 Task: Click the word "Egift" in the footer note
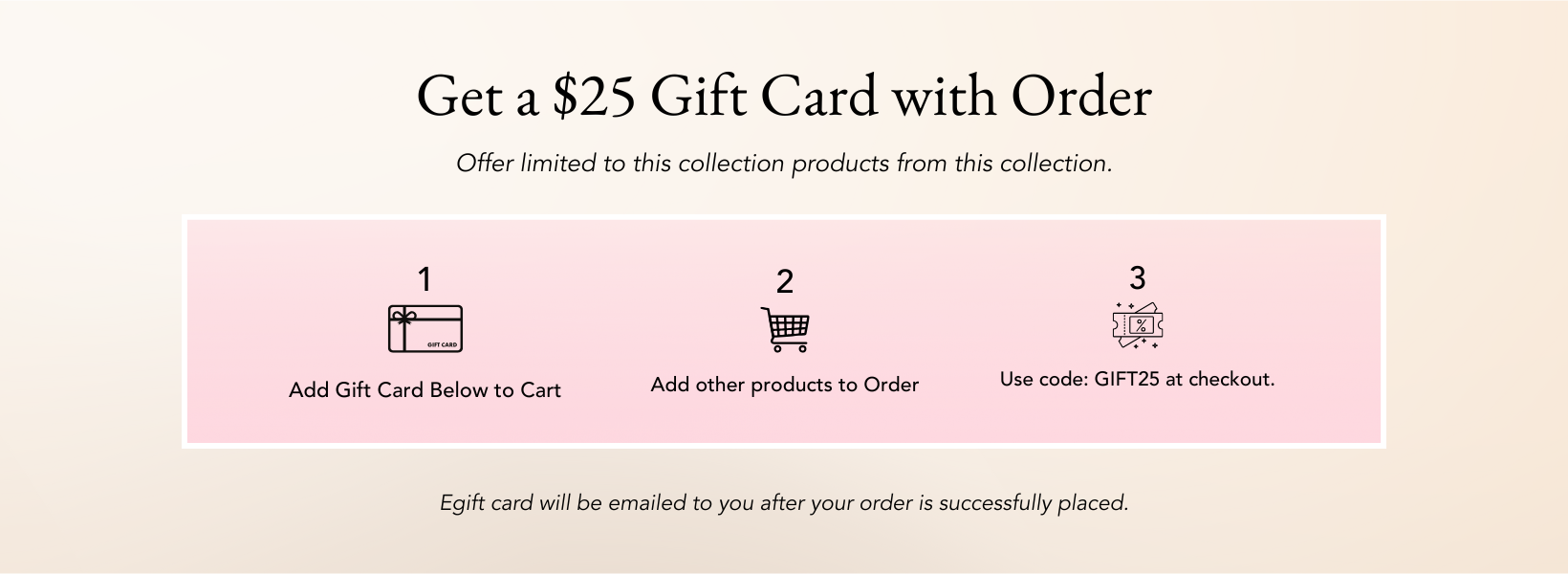coord(462,503)
